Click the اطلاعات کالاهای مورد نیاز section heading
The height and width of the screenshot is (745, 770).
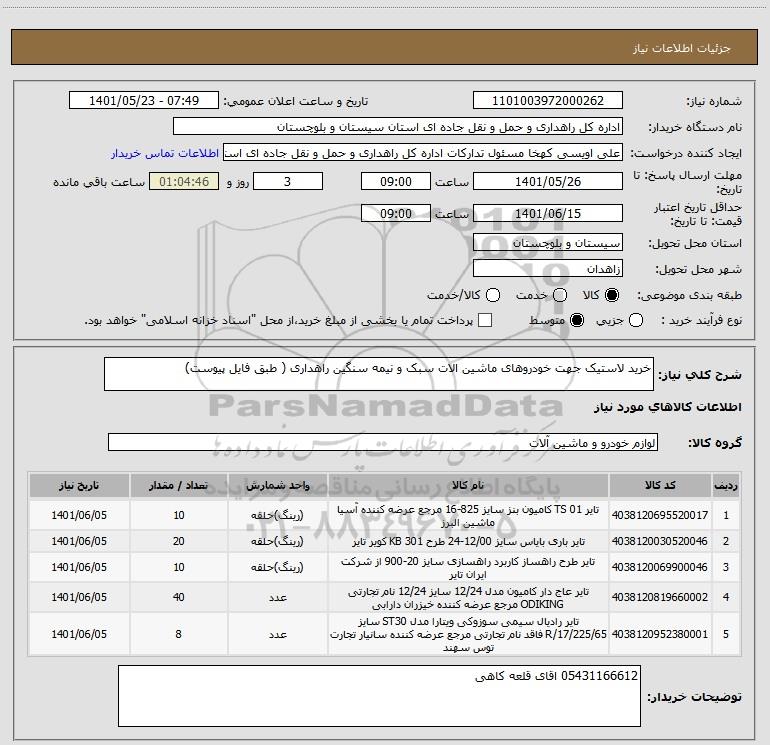tap(668, 407)
